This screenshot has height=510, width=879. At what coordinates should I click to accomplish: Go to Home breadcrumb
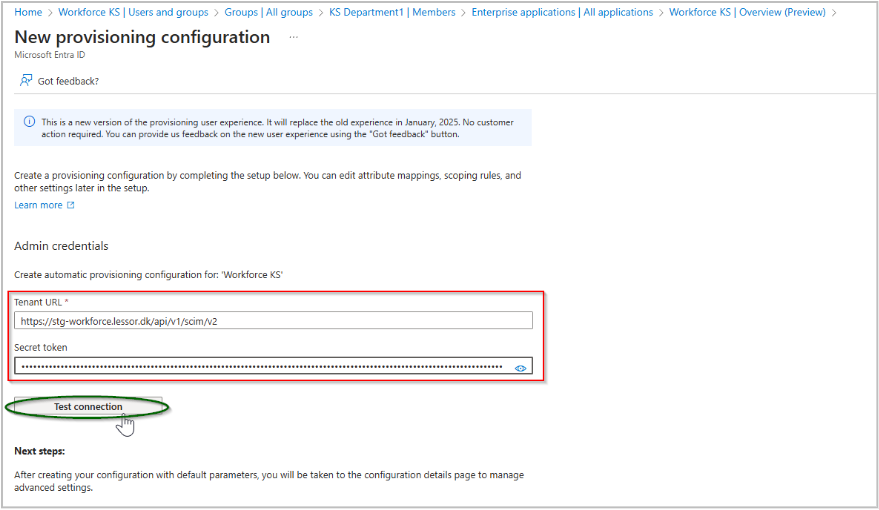pyautogui.click(x=29, y=12)
